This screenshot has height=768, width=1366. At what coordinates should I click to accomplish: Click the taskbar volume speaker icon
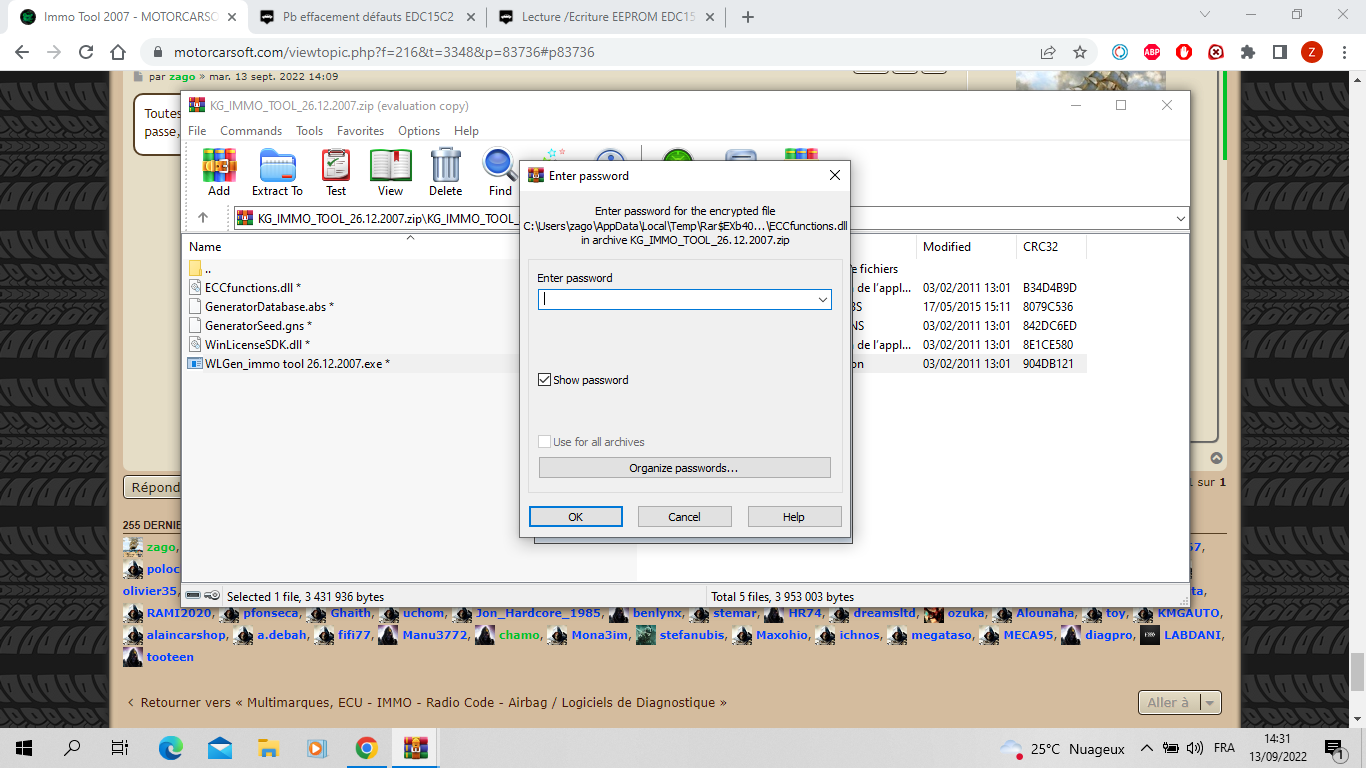(1194, 748)
